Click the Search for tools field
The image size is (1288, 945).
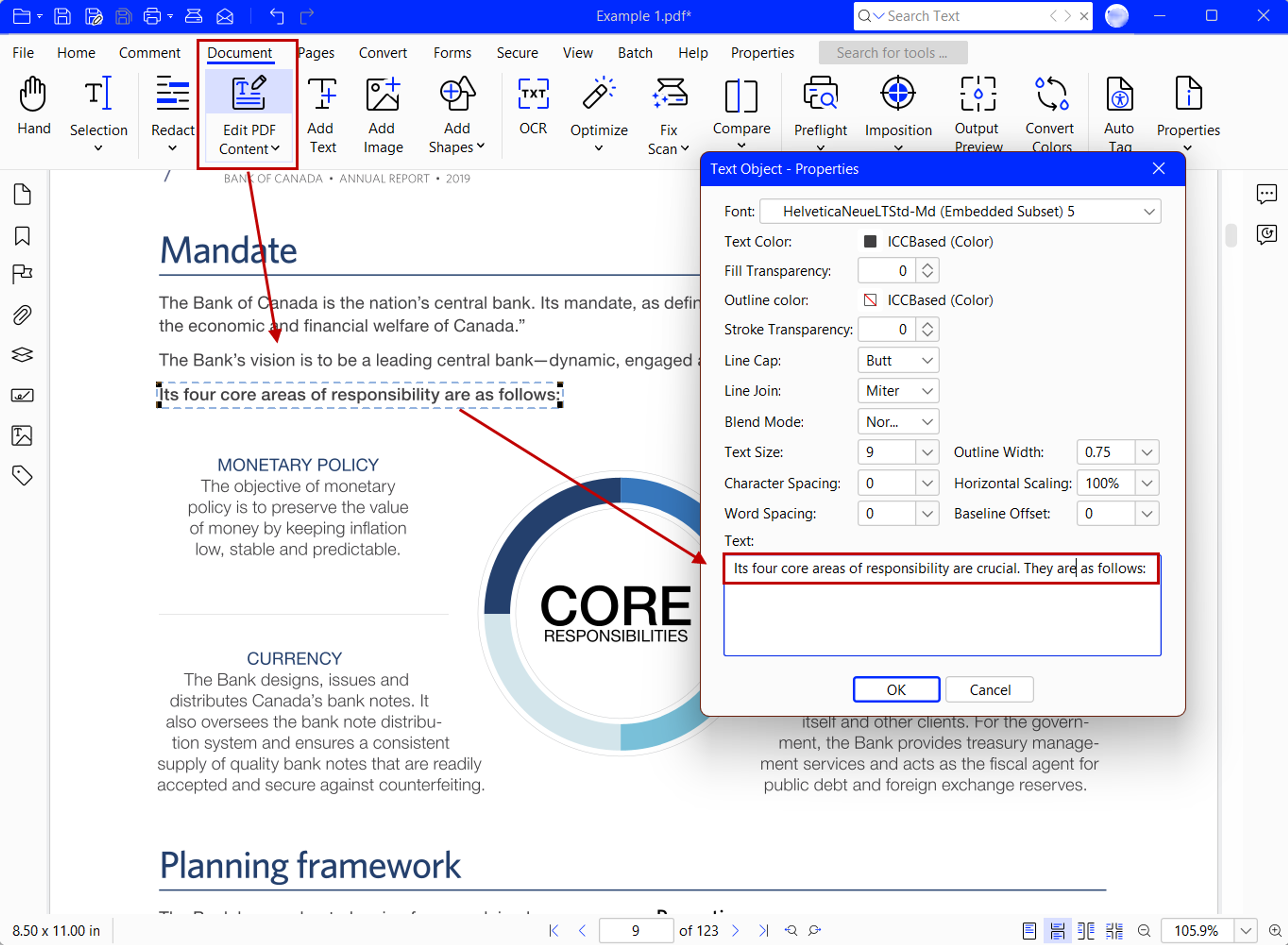click(x=893, y=53)
